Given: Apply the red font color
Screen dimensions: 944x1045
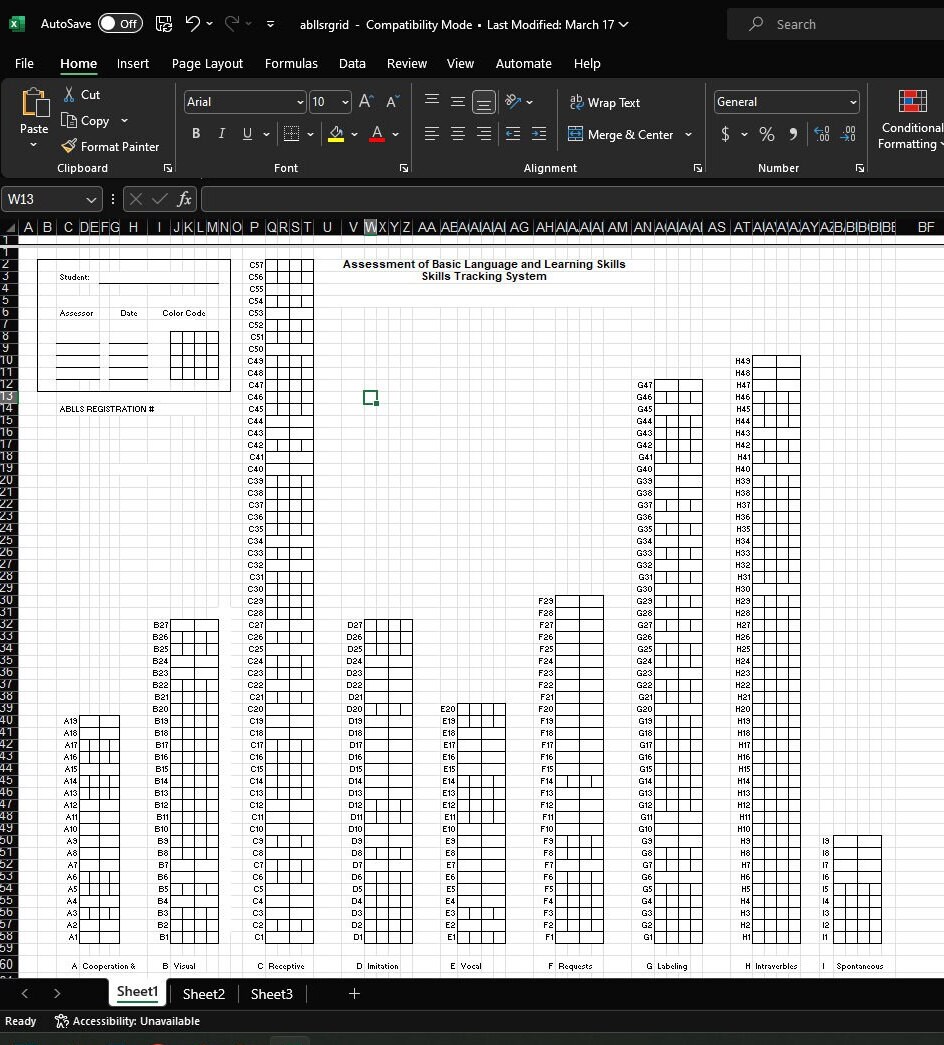Looking at the screenshot, I should point(377,133).
